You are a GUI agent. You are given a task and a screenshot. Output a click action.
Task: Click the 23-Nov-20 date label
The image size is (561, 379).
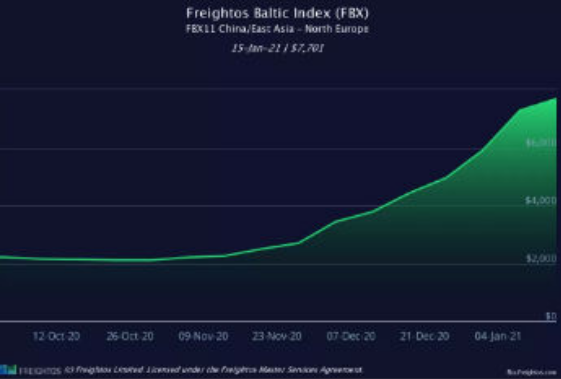tap(277, 336)
